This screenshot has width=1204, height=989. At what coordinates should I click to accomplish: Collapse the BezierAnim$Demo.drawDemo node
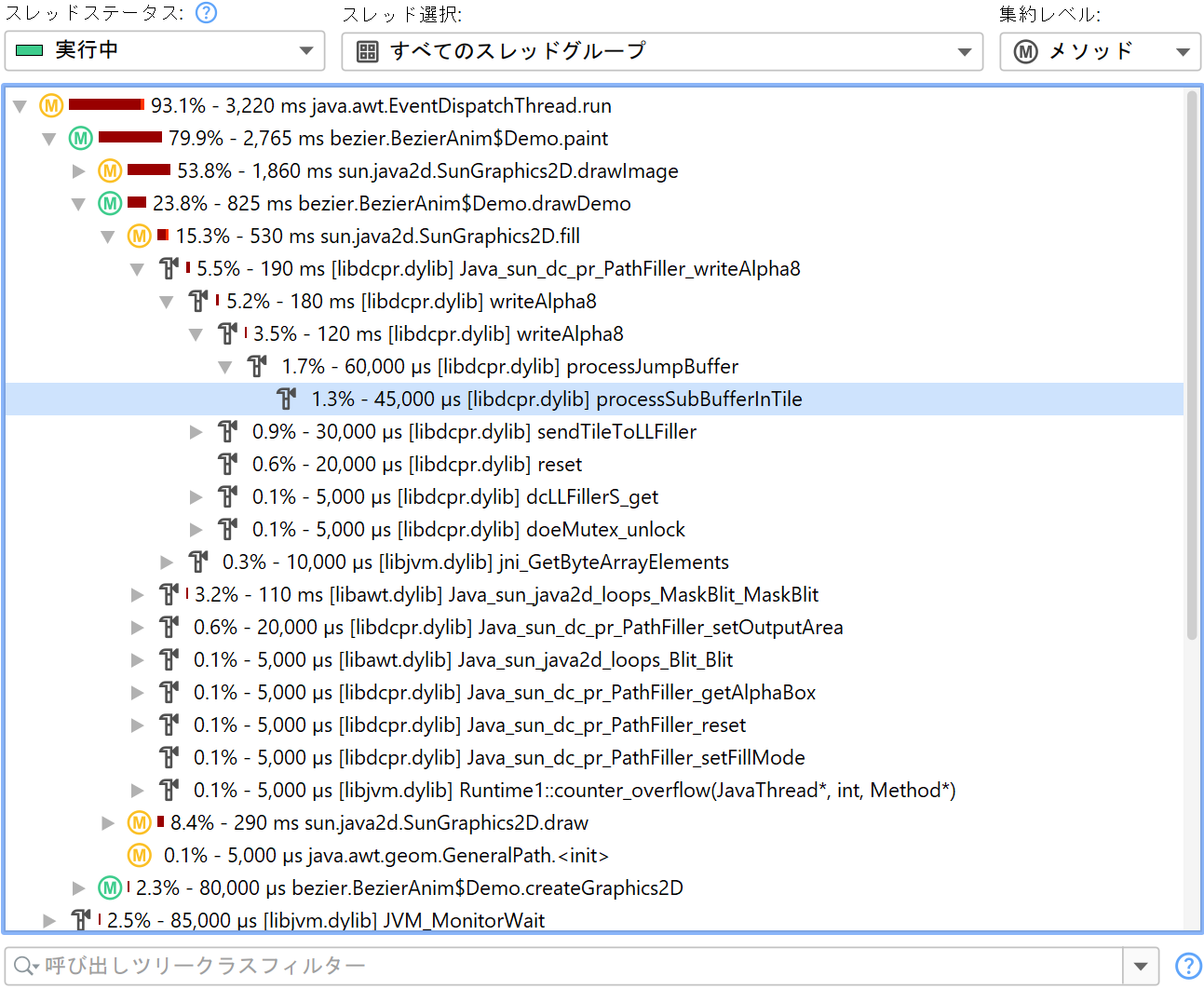pos(79,204)
